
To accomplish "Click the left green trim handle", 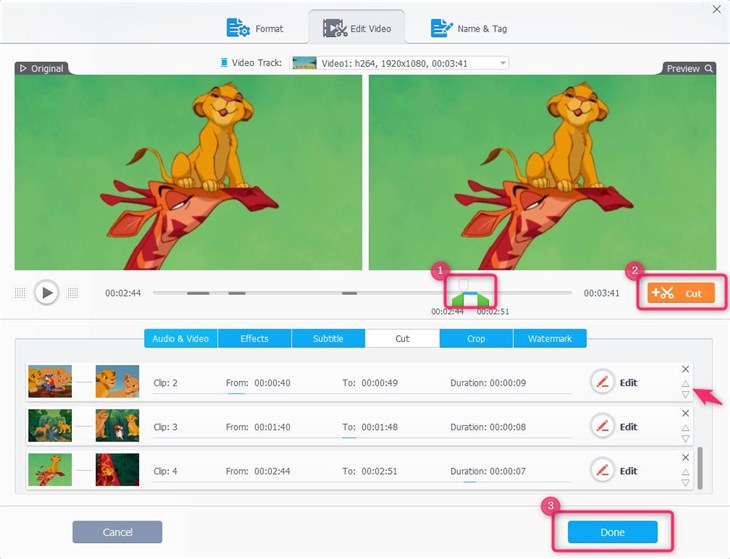I will pyautogui.click(x=458, y=299).
